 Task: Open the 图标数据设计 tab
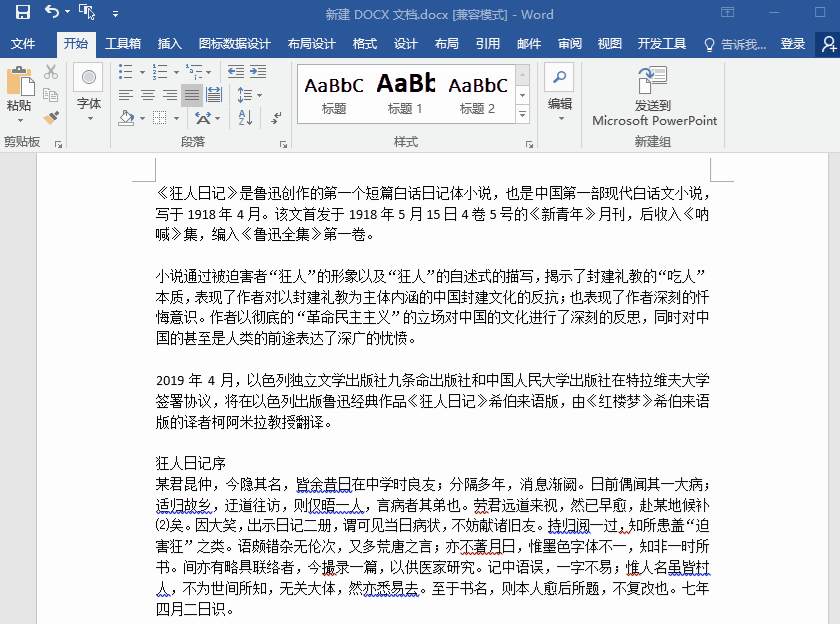pos(234,44)
